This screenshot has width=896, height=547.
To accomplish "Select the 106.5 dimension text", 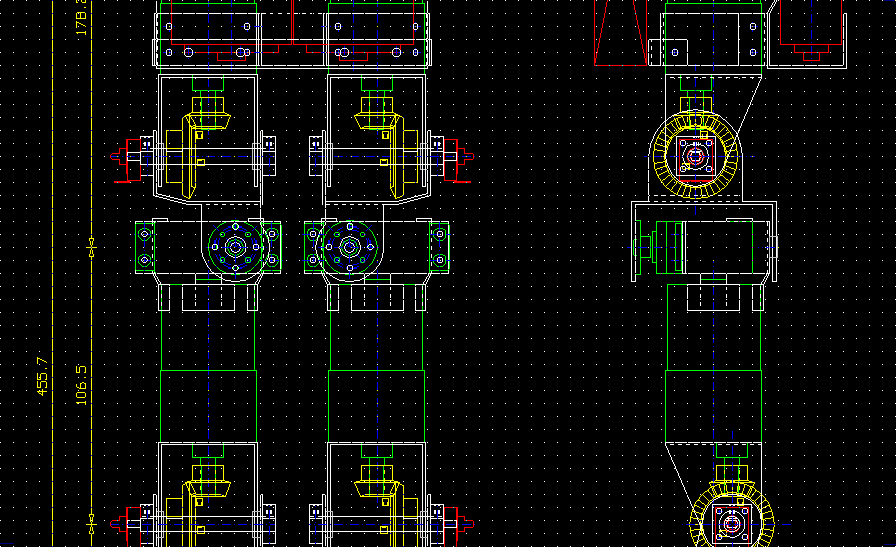I will pos(81,384).
